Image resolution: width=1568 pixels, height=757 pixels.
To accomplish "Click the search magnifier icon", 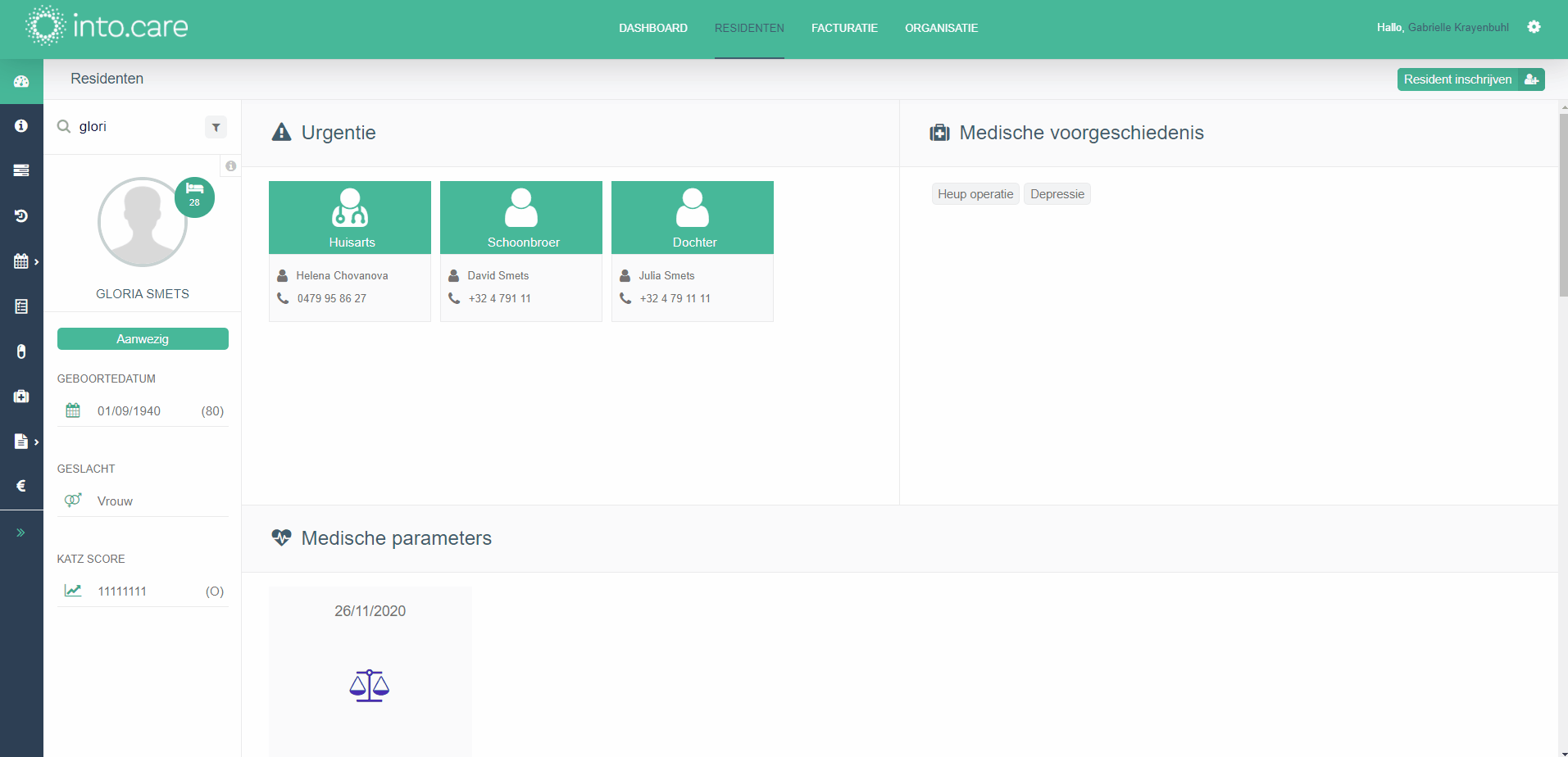I will click(x=64, y=127).
